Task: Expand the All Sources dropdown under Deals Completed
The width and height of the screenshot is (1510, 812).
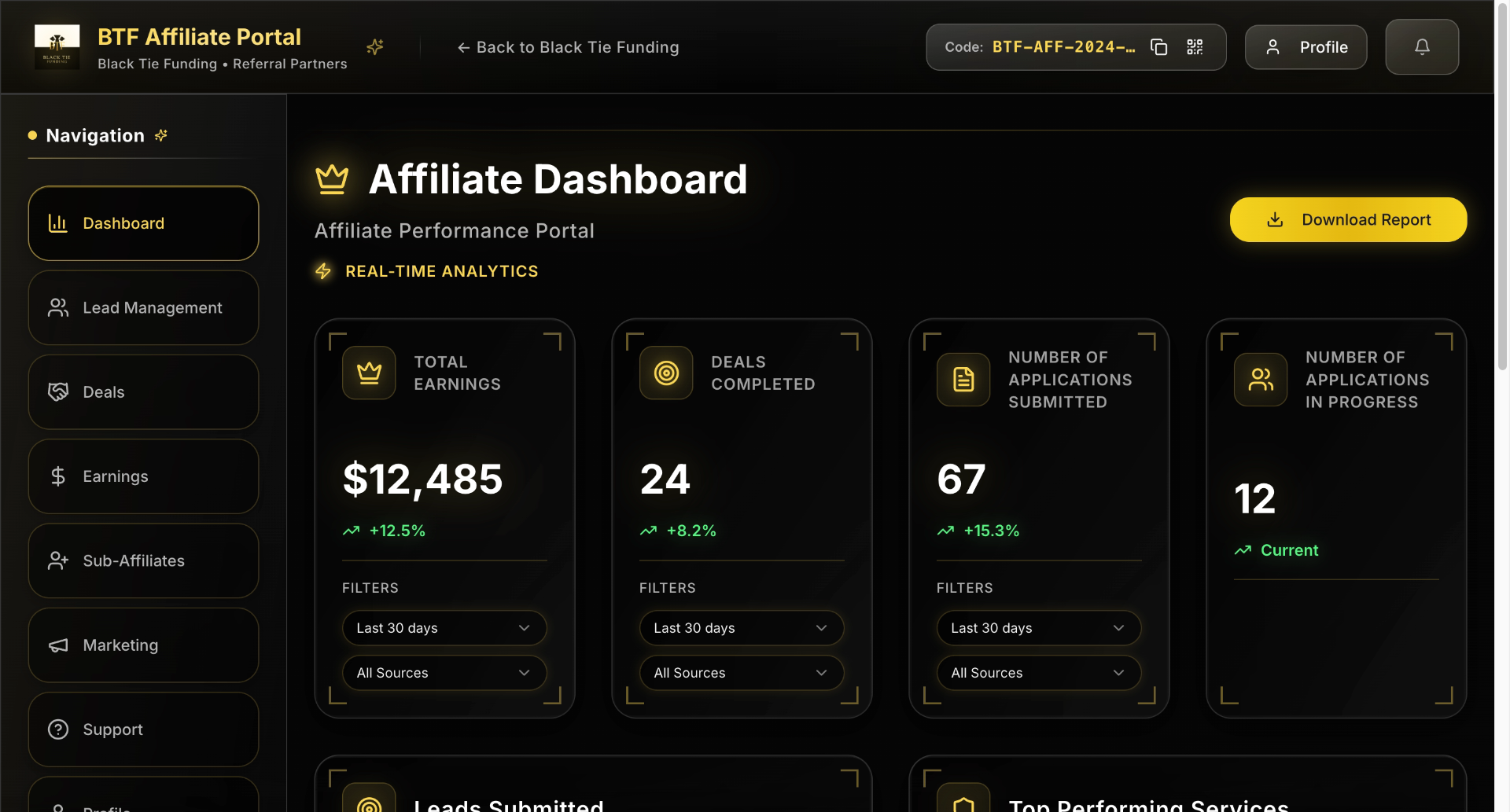Action: pyautogui.click(x=741, y=673)
